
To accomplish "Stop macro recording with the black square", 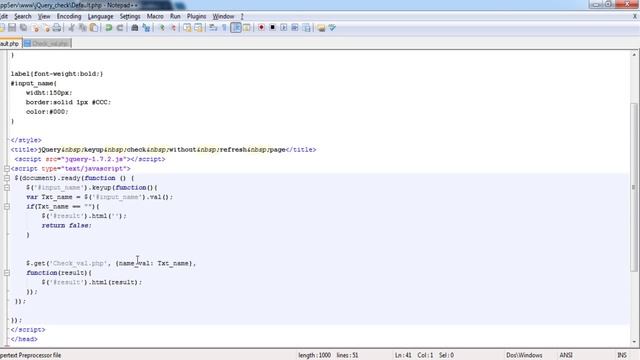I will click(x=272, y=28).
